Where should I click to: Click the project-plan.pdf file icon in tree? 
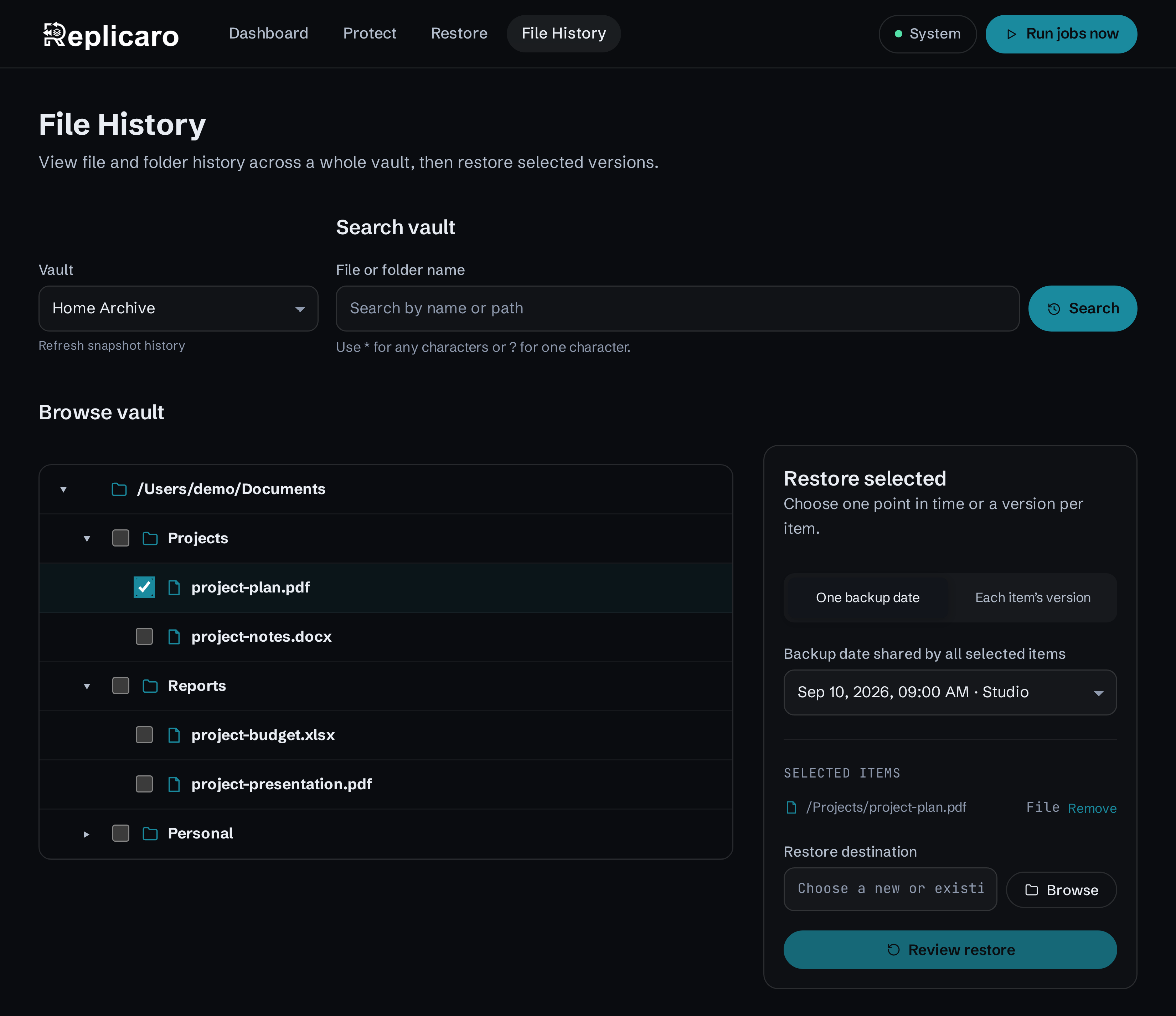click(x=174, y=588)
